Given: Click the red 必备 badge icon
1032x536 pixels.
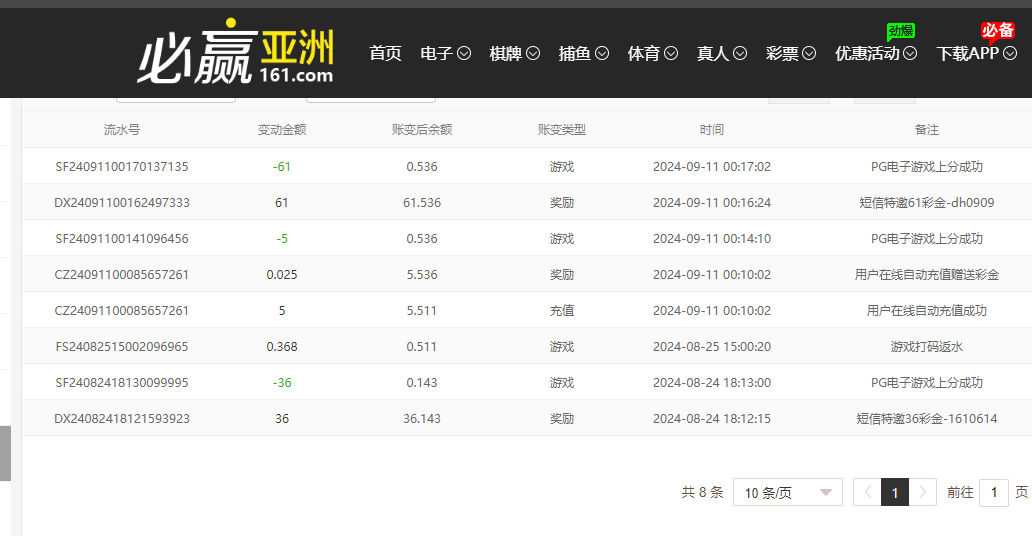Looking at the screenshot, I should click(x=997, y=30).
